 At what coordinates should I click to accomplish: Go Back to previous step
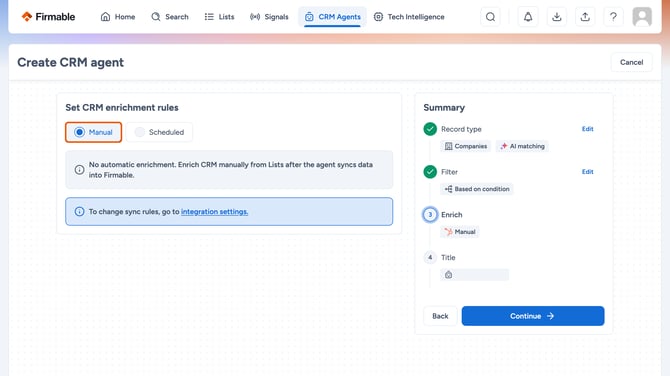(x=440, y=316)
